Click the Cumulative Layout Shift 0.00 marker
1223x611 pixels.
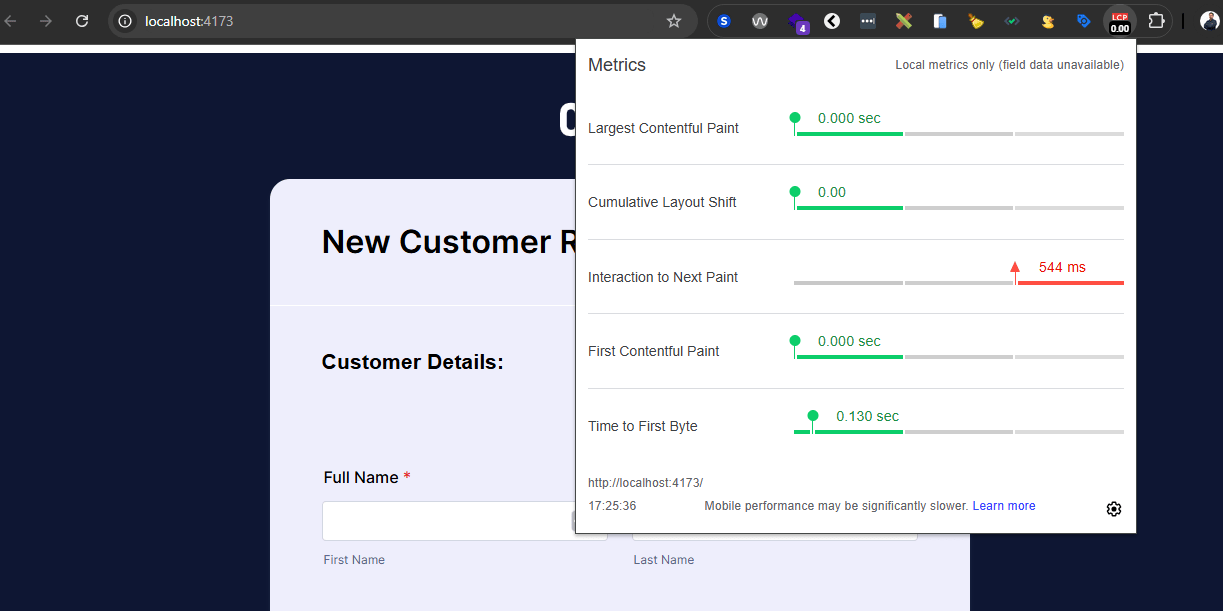tap(795, 192)
